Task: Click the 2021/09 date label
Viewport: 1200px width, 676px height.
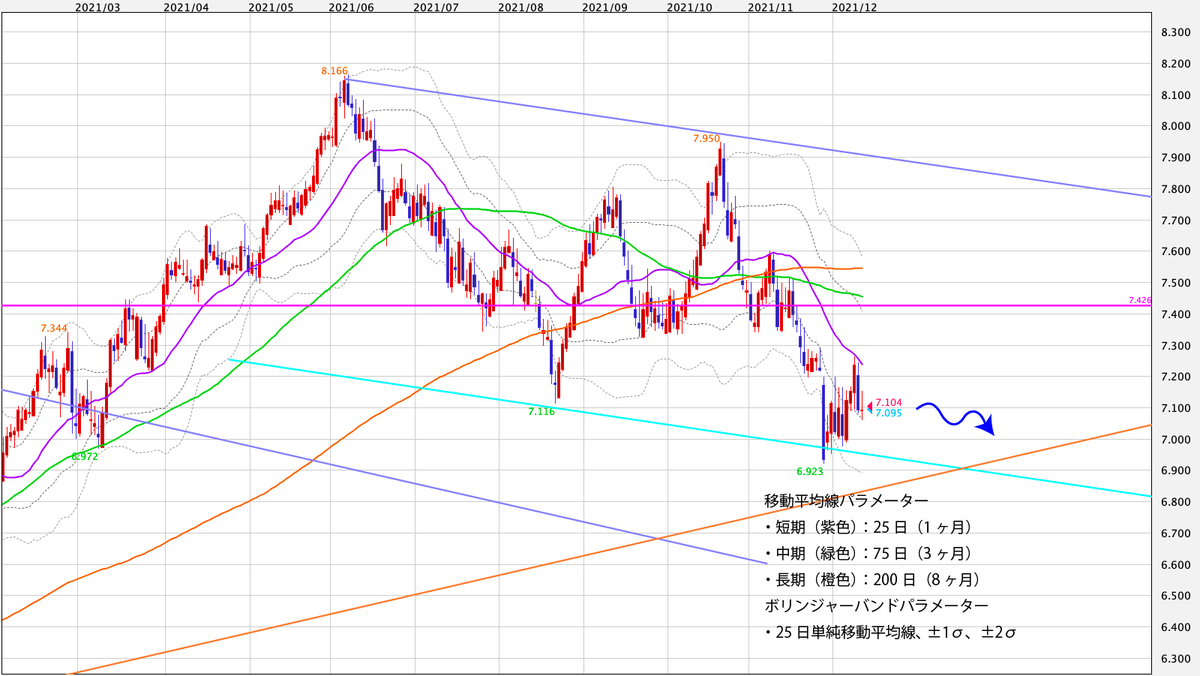Action: pos(604,6)
